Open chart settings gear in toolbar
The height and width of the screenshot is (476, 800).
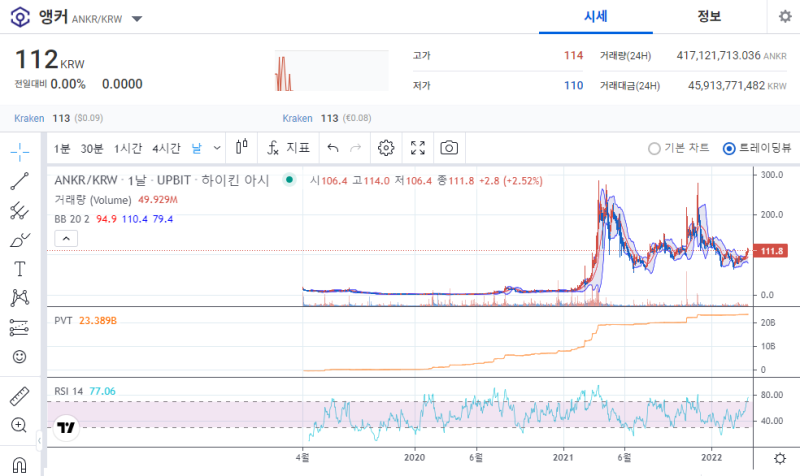(386, 148)
